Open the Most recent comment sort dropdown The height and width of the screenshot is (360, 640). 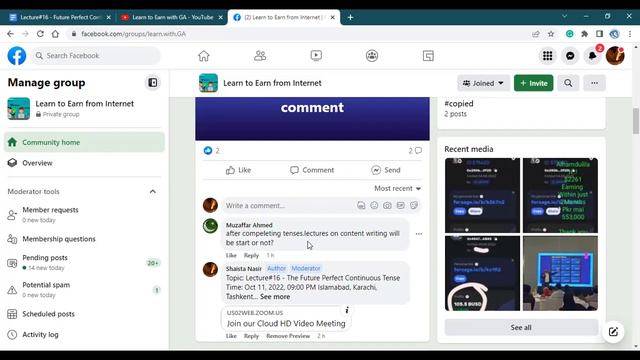click(x=398, y=188)
